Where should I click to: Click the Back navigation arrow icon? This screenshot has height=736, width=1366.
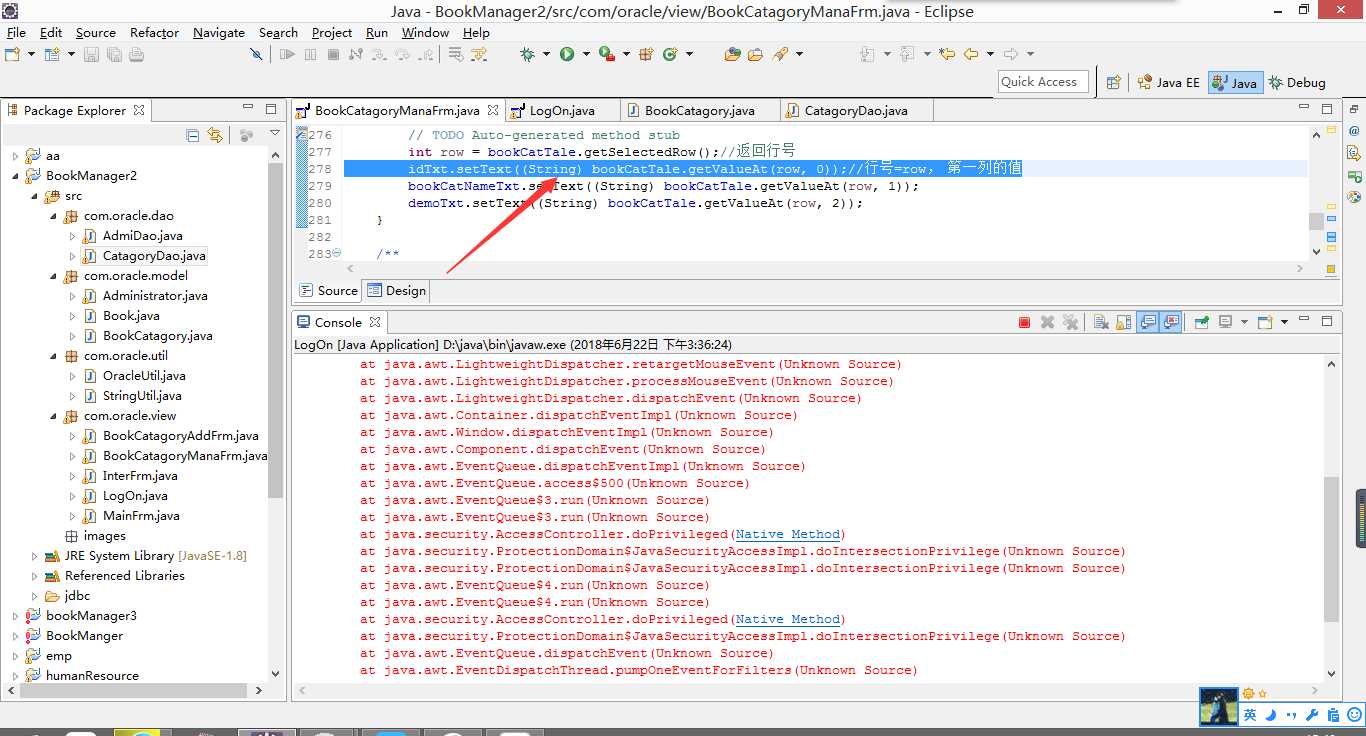[x=970, y=54]
